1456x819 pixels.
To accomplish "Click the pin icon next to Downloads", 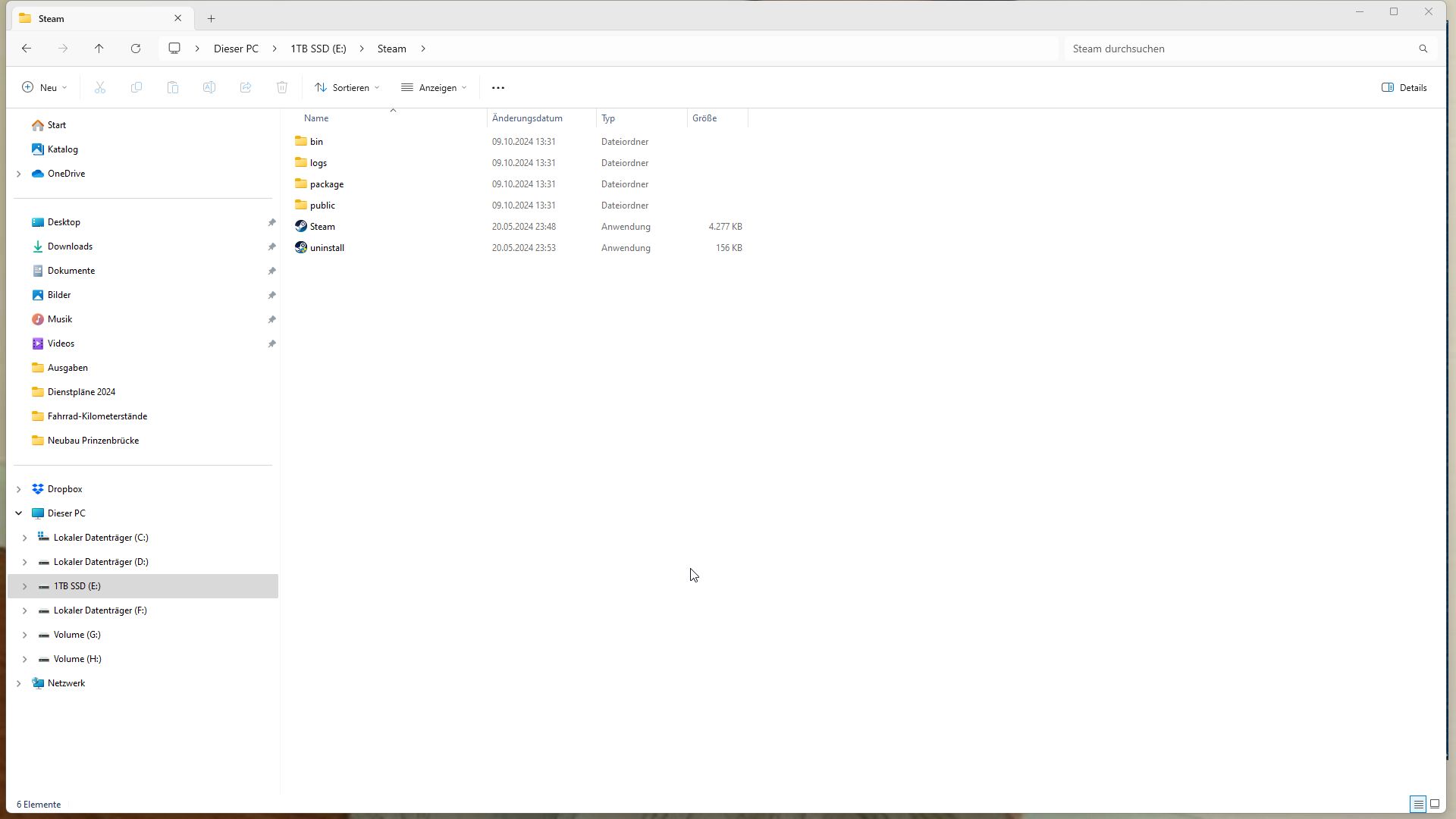I will pos(271,246).
